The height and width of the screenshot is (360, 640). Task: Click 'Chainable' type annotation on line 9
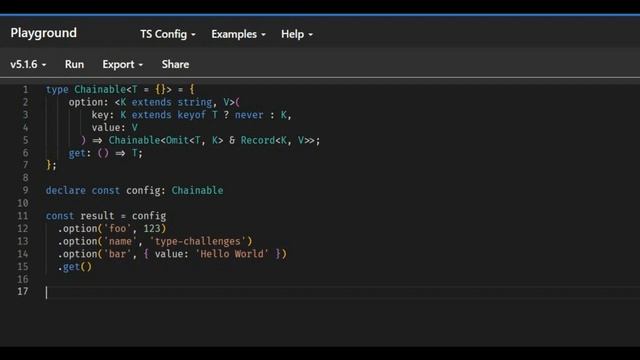click(x=197, y=191)
